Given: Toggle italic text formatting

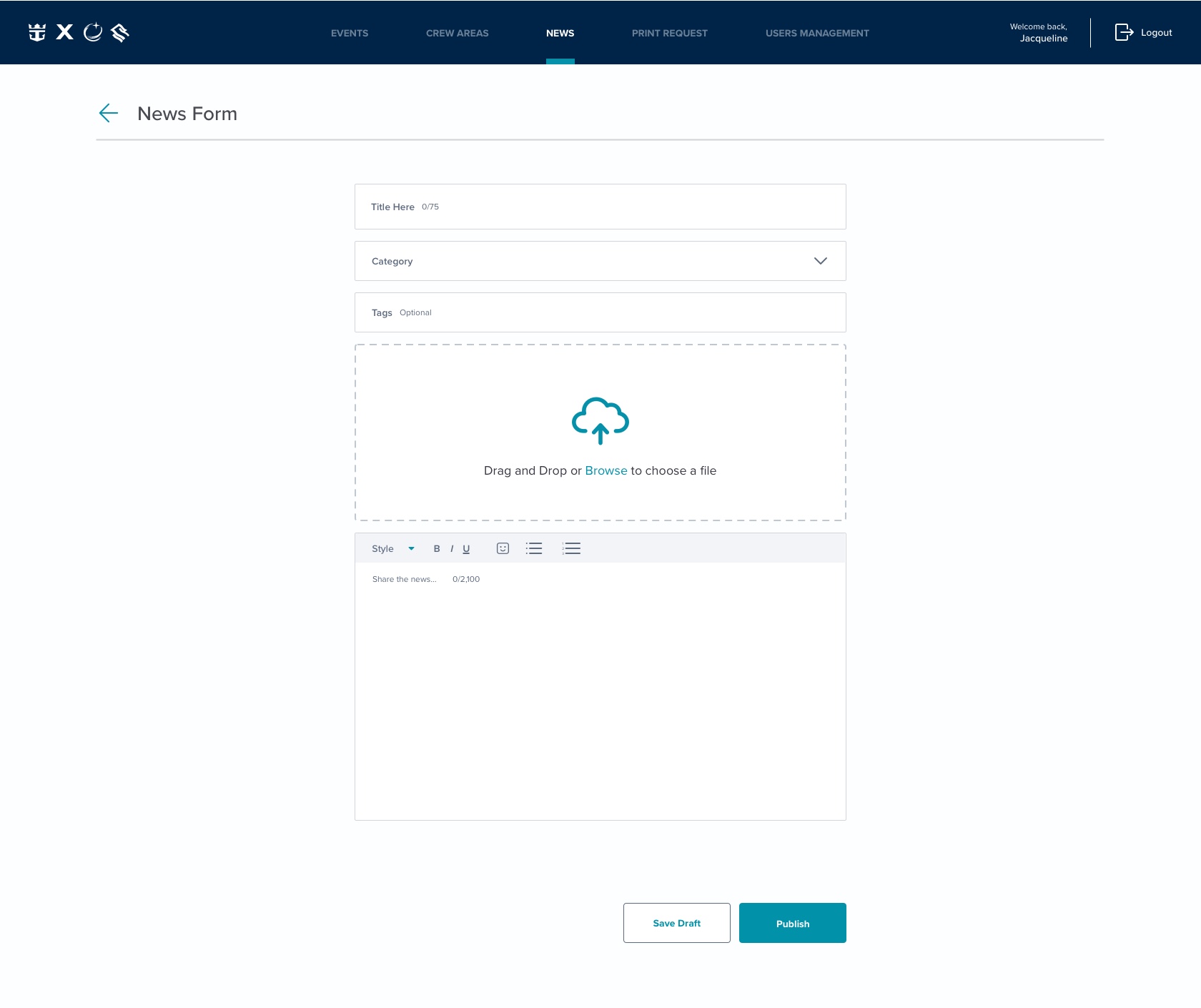Looking at the screenshot, I should (x=452, y=548).
